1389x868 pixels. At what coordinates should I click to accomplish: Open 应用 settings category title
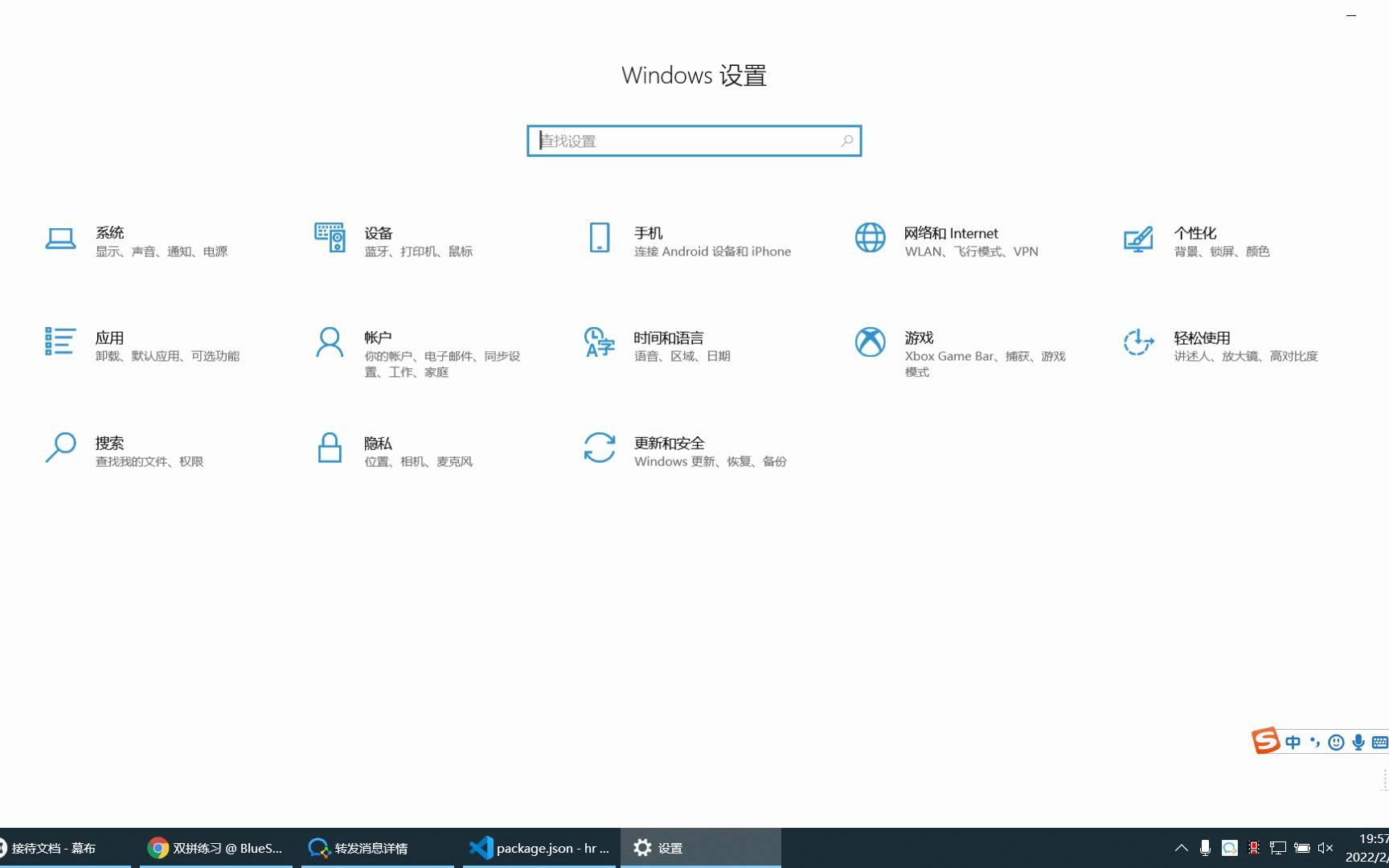click(109, 338)
